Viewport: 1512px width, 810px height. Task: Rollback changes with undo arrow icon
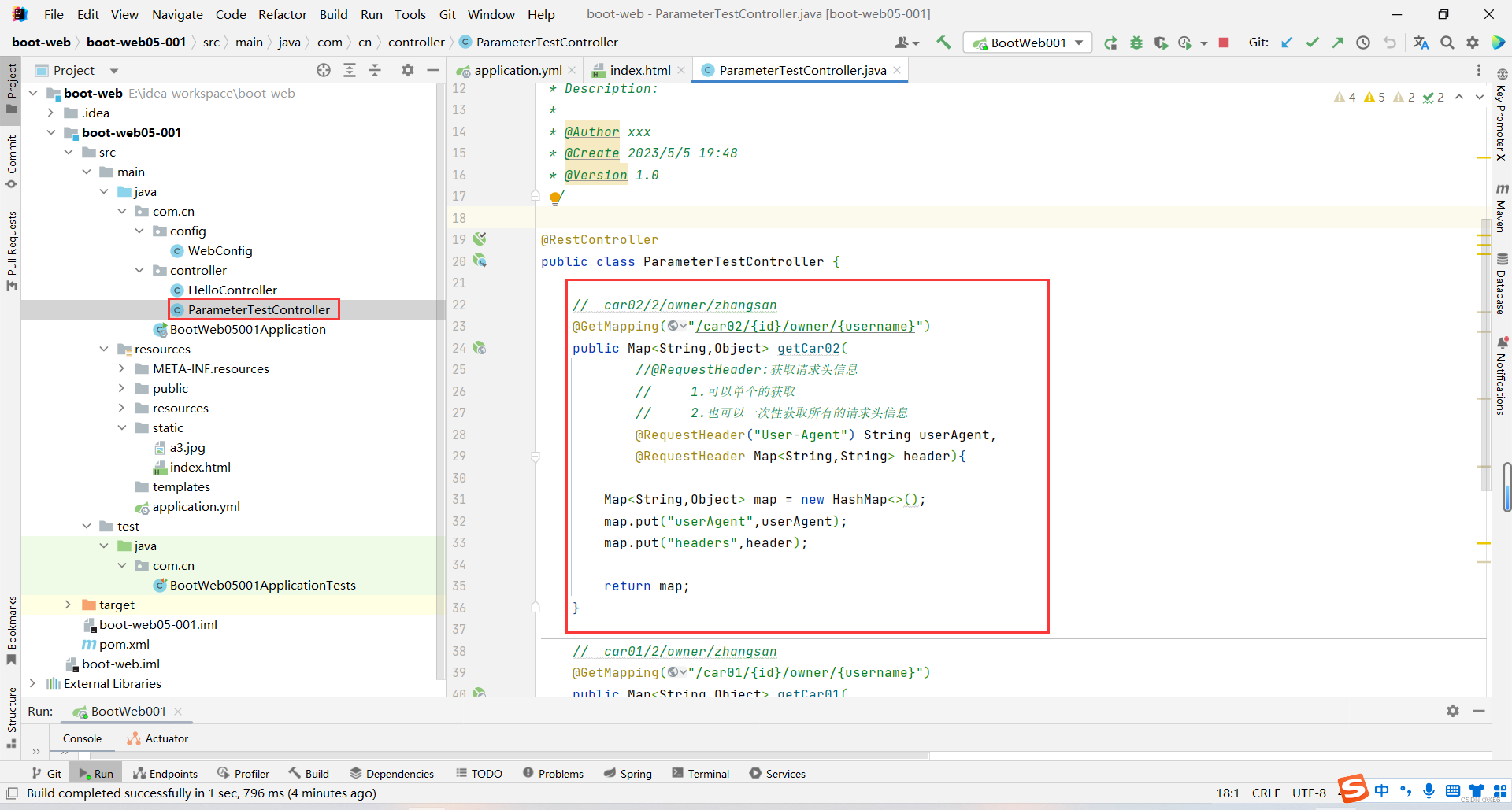point(1390,43)
